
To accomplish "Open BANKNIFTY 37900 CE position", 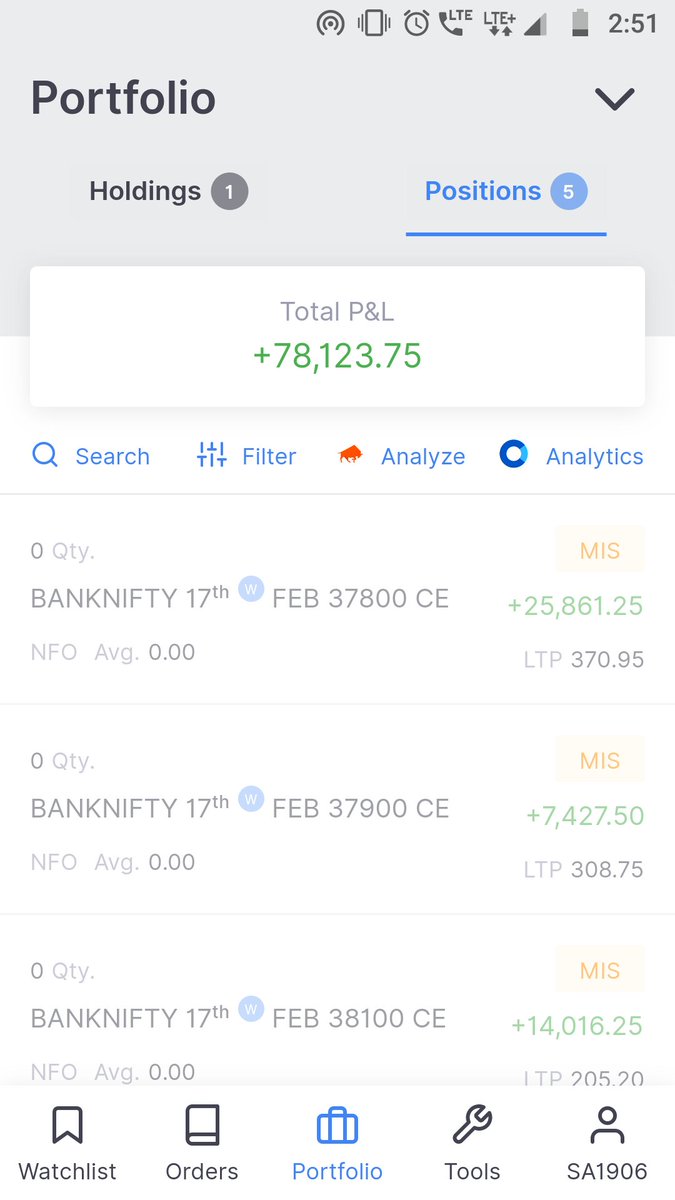I will click(337, 809).
